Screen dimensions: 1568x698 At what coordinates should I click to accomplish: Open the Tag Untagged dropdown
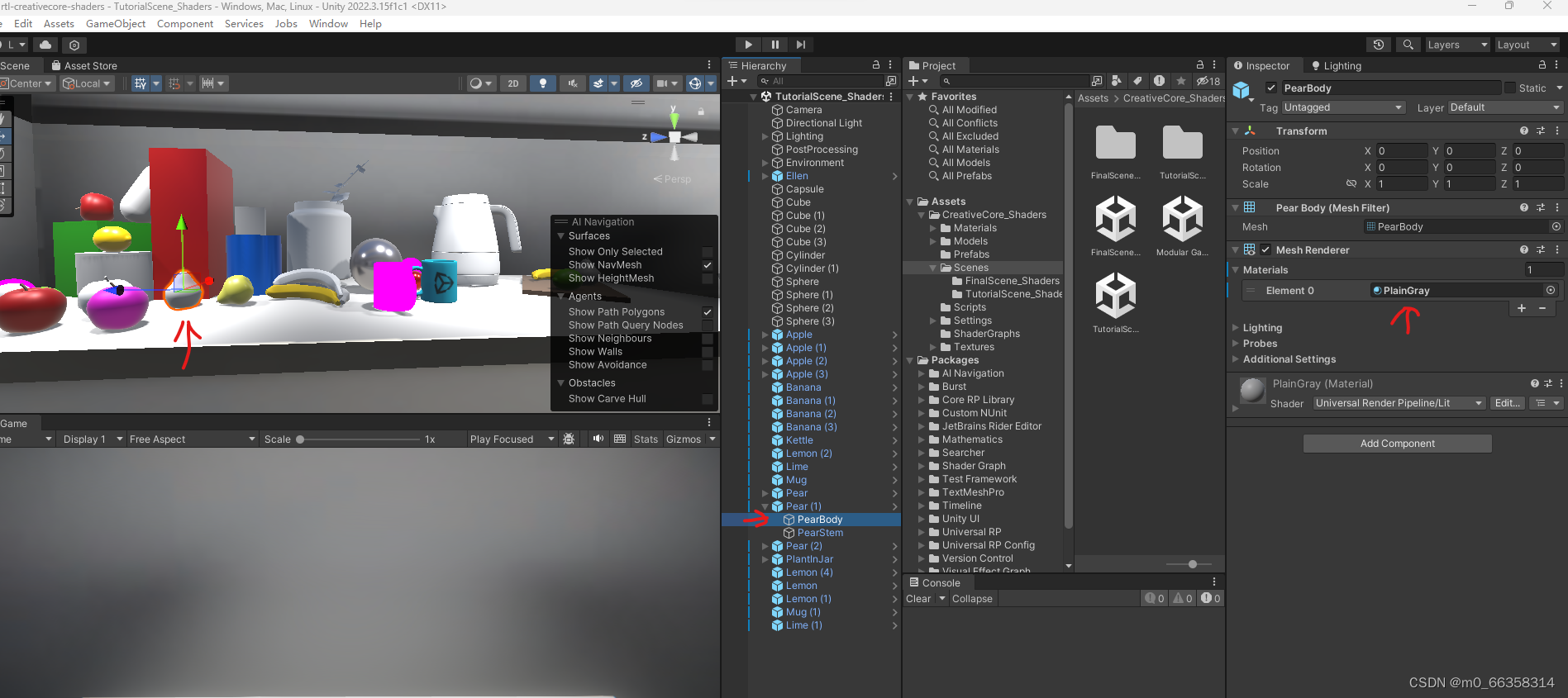coord(1343,107)
